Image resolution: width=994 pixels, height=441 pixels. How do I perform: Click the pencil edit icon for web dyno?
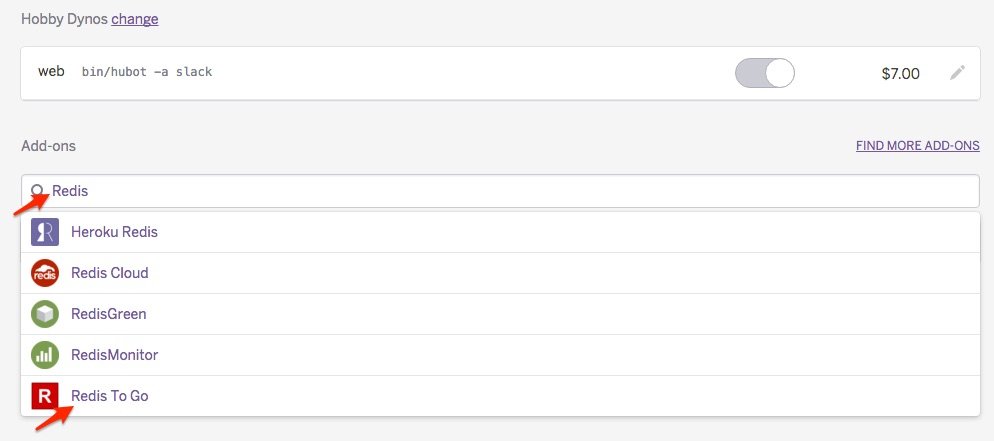click(x=957, y=73)
